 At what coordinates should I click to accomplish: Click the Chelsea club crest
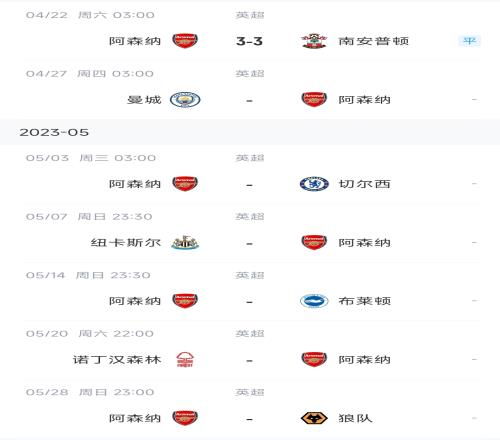click(314, 184)
